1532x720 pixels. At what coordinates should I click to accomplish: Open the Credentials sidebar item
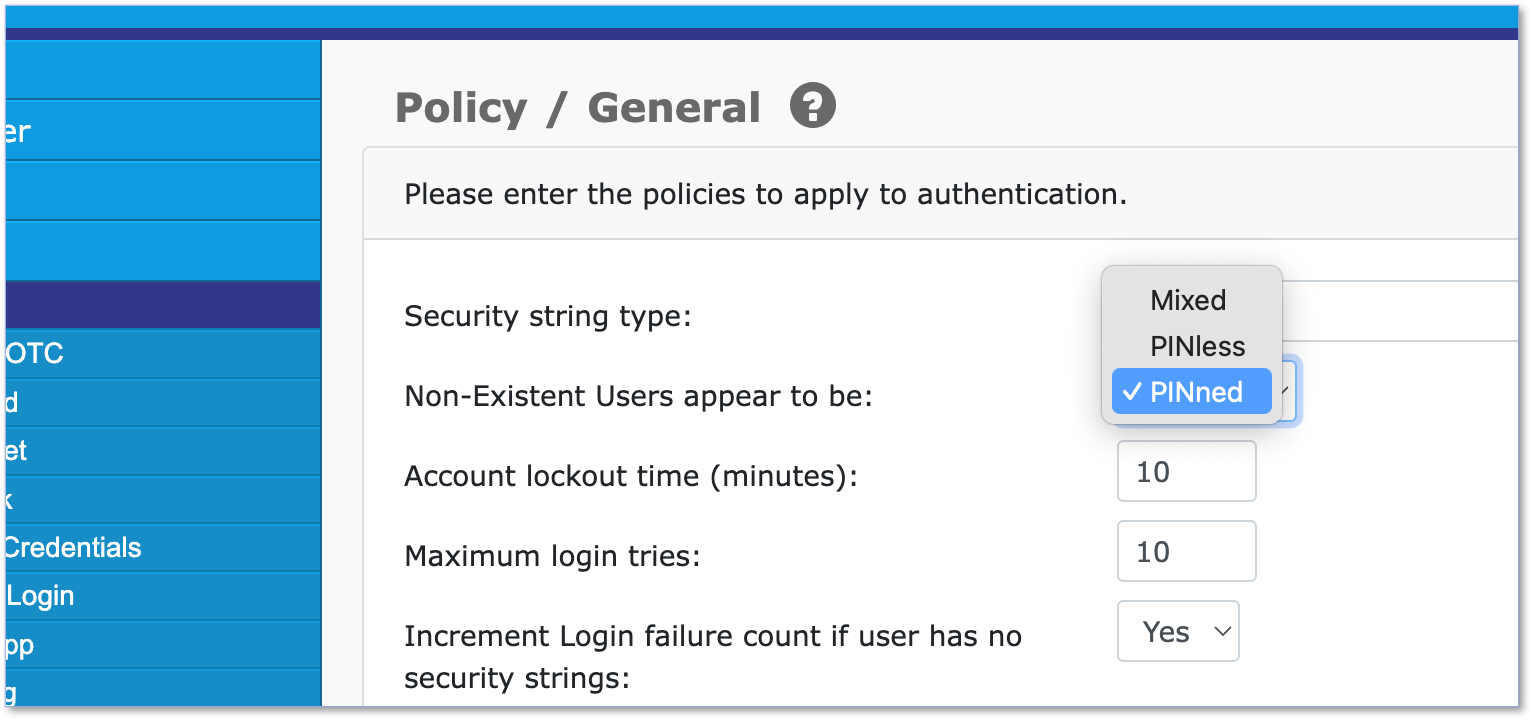(162, 548)
